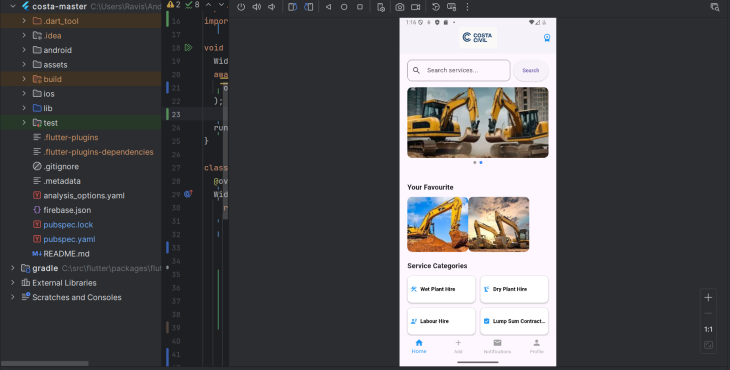Tap the first favourite excavator thumbnail
730x370 pixels.
click(x=438, y=224)
